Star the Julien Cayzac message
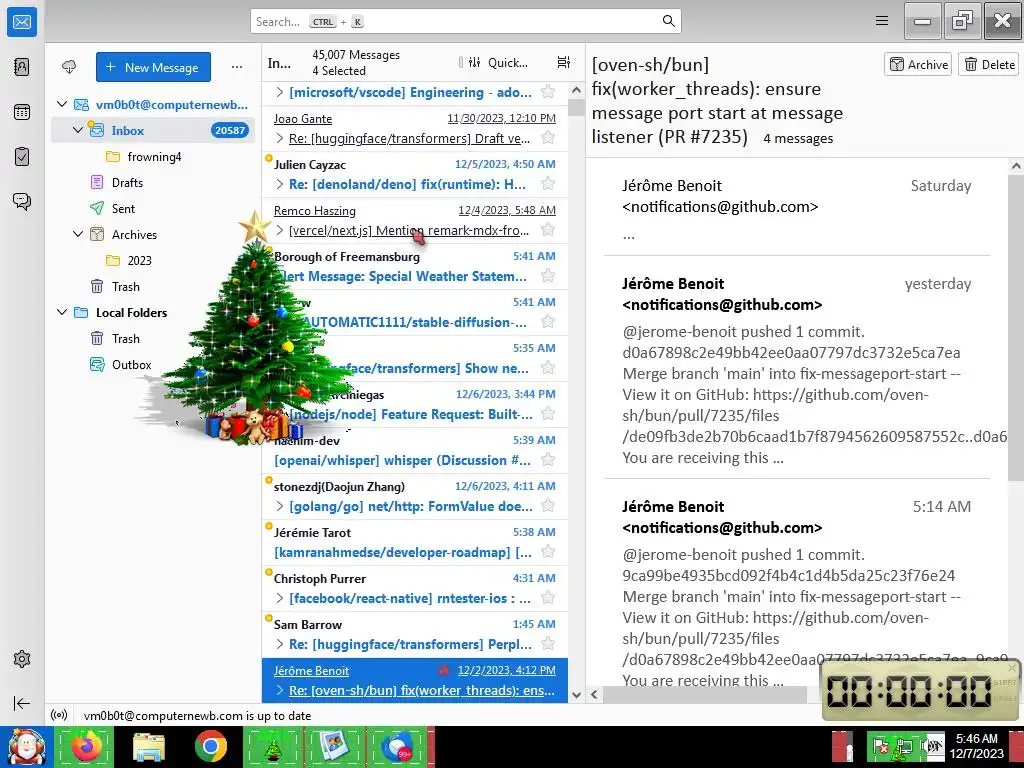1024x768 pixels. [548, 184]
